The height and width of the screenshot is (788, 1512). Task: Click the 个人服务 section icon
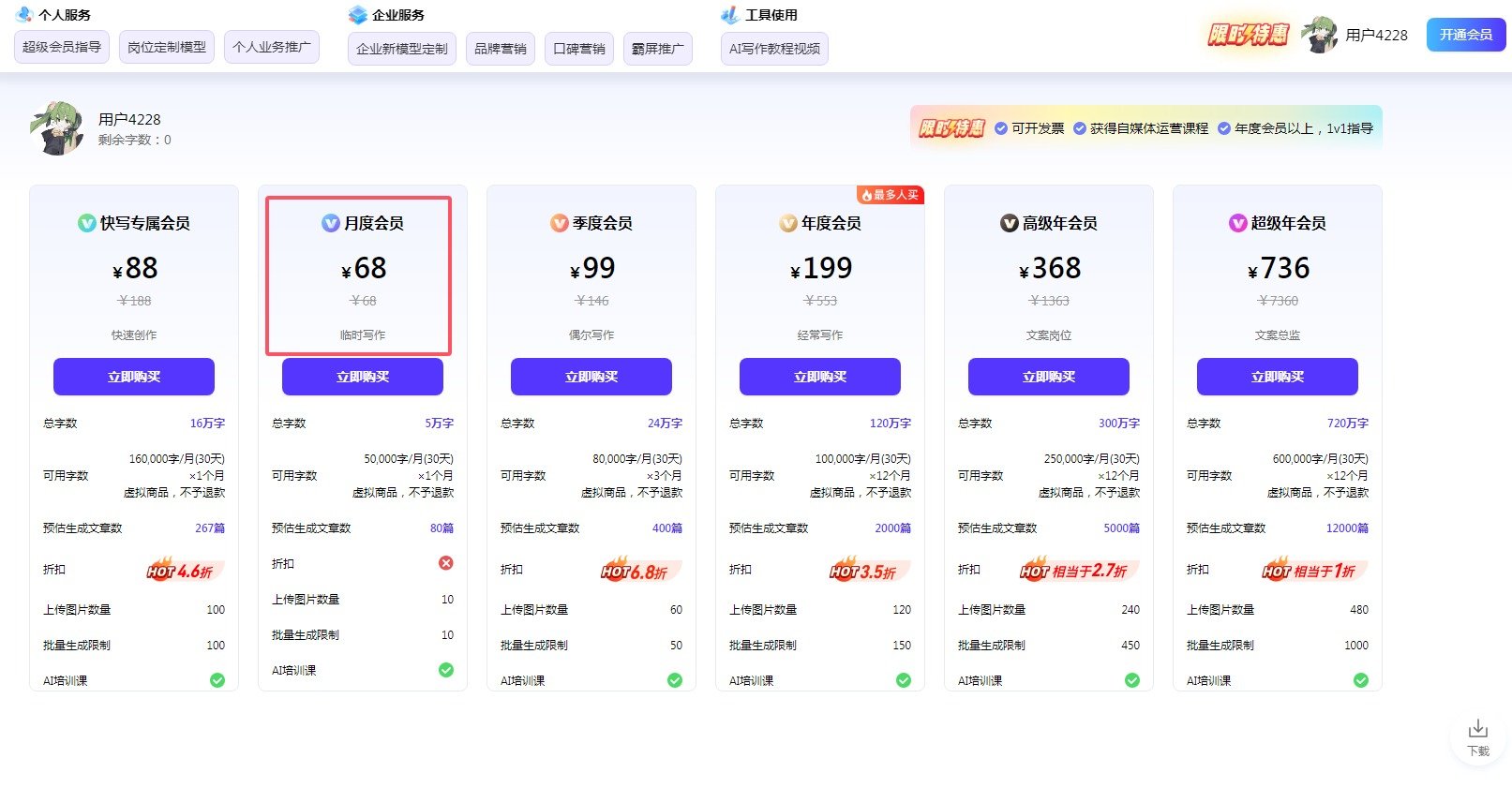coord(24,15)
